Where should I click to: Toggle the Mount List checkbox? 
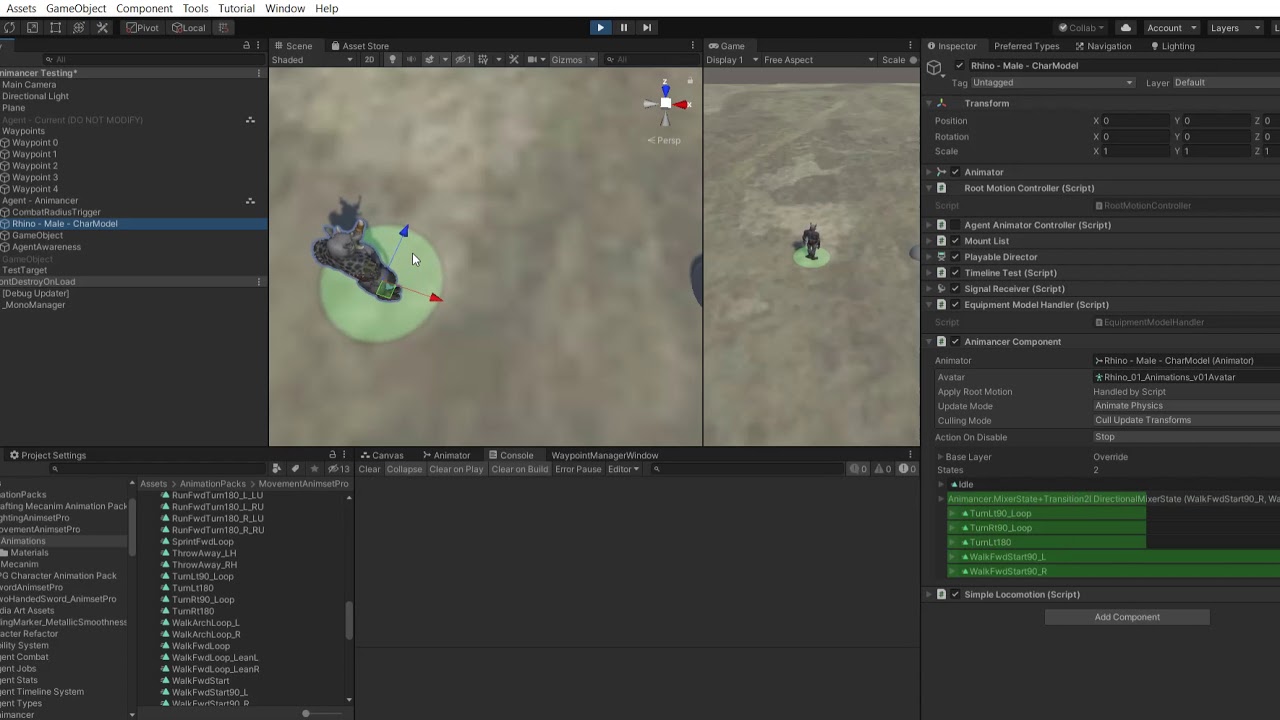point(955,241)
